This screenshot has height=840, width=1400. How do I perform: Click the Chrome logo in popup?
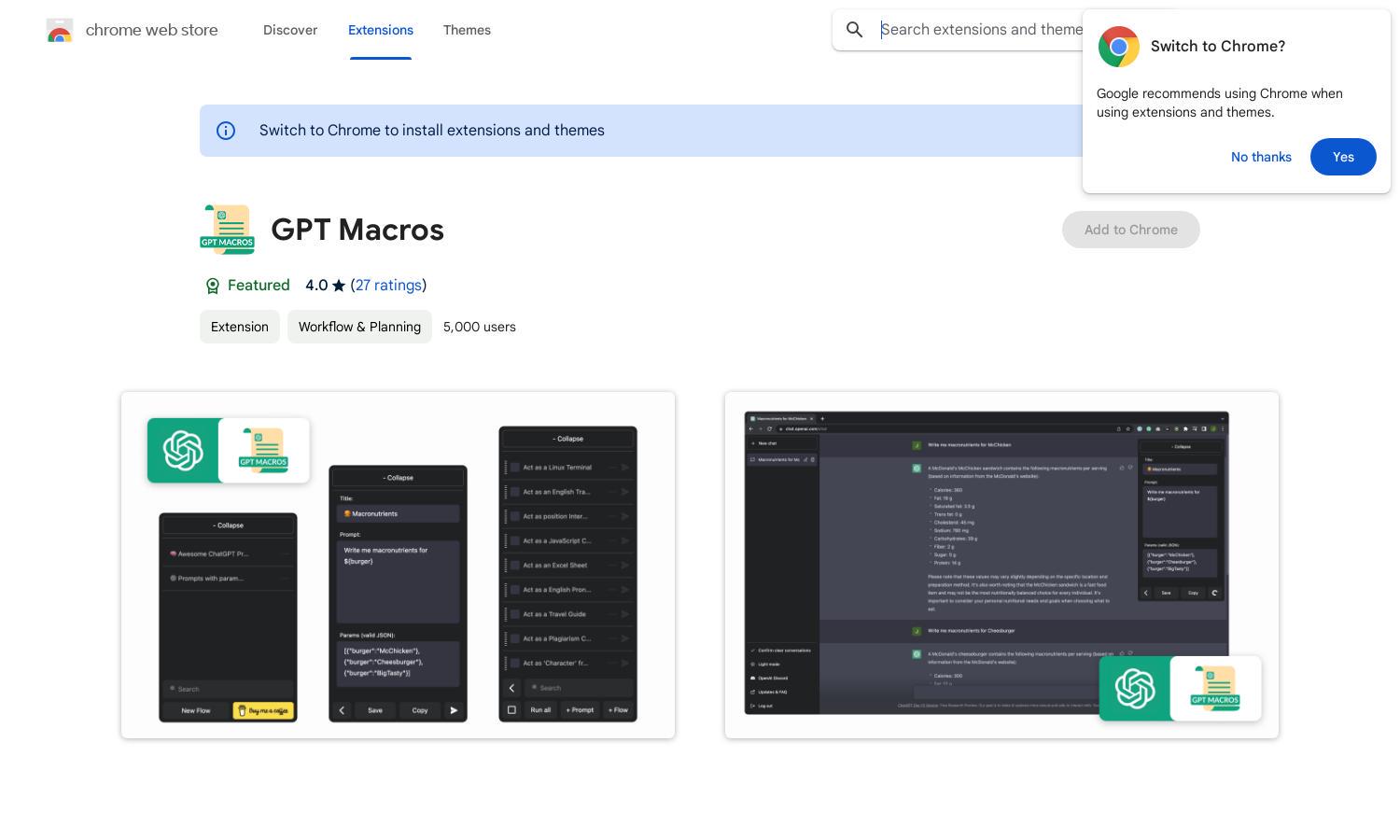[1118, 47]
